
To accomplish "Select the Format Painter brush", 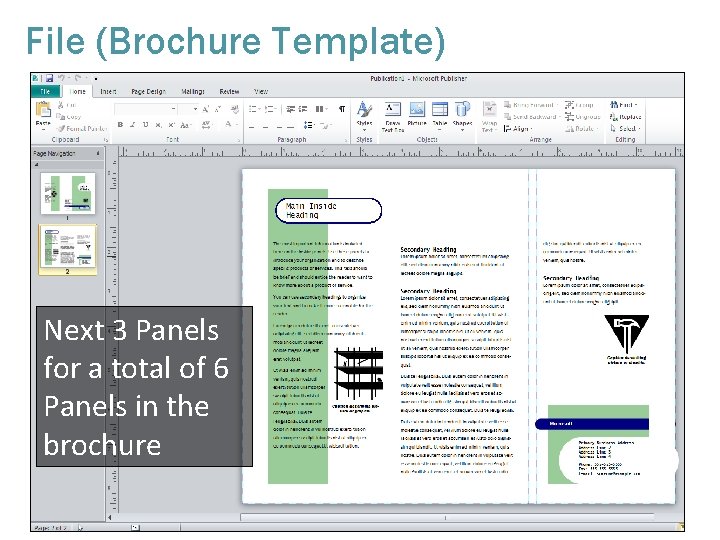I will [x=61, y=129].
